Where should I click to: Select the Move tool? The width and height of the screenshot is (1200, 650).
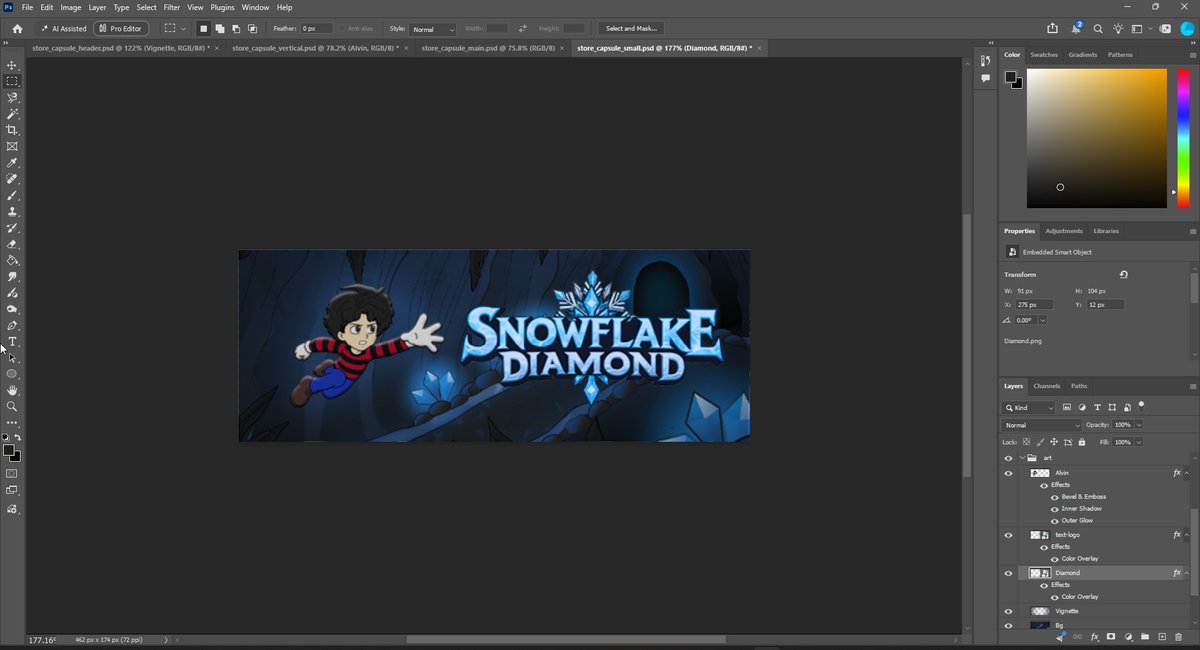[12, 65]
